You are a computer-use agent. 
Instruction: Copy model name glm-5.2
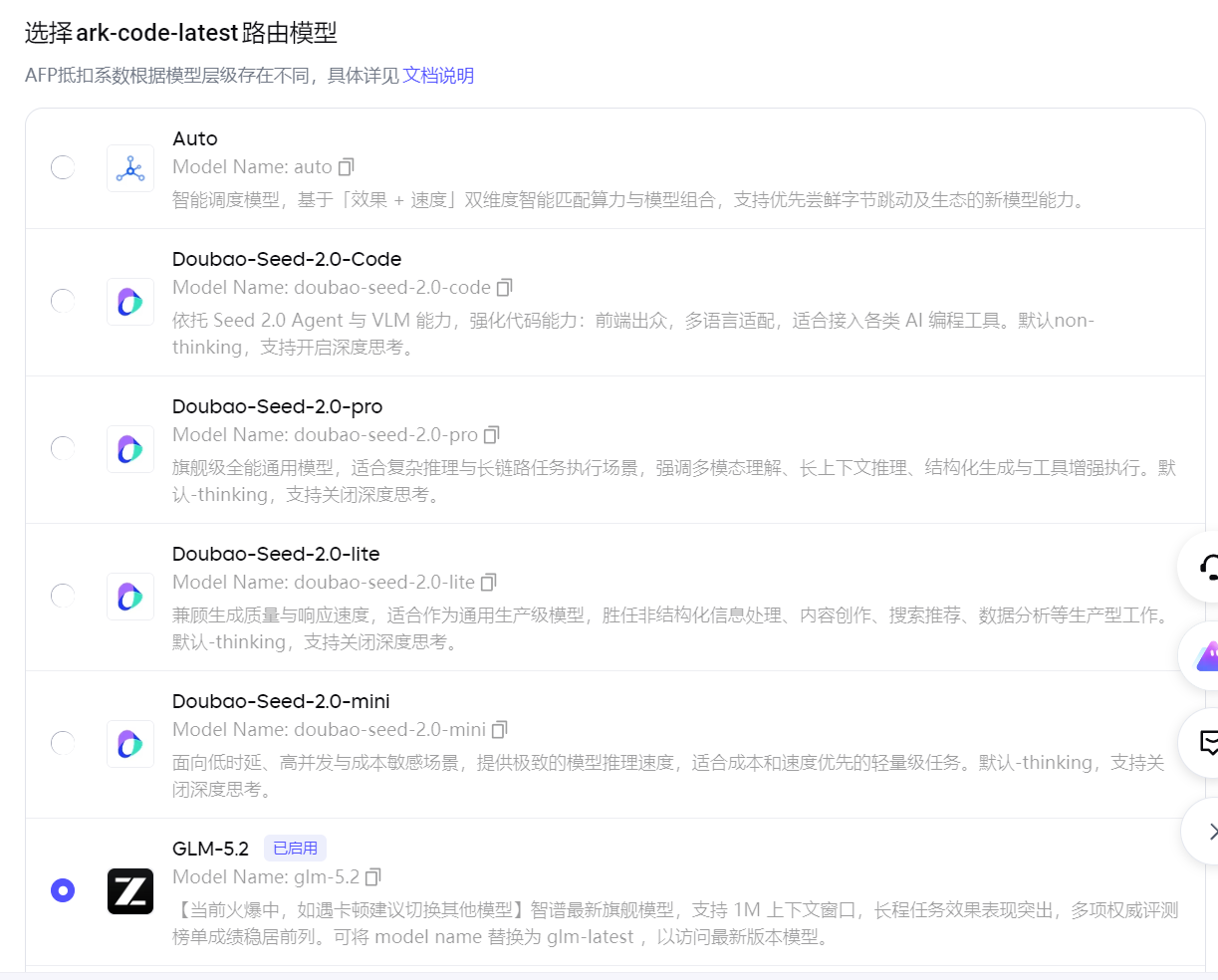(373, 876)
